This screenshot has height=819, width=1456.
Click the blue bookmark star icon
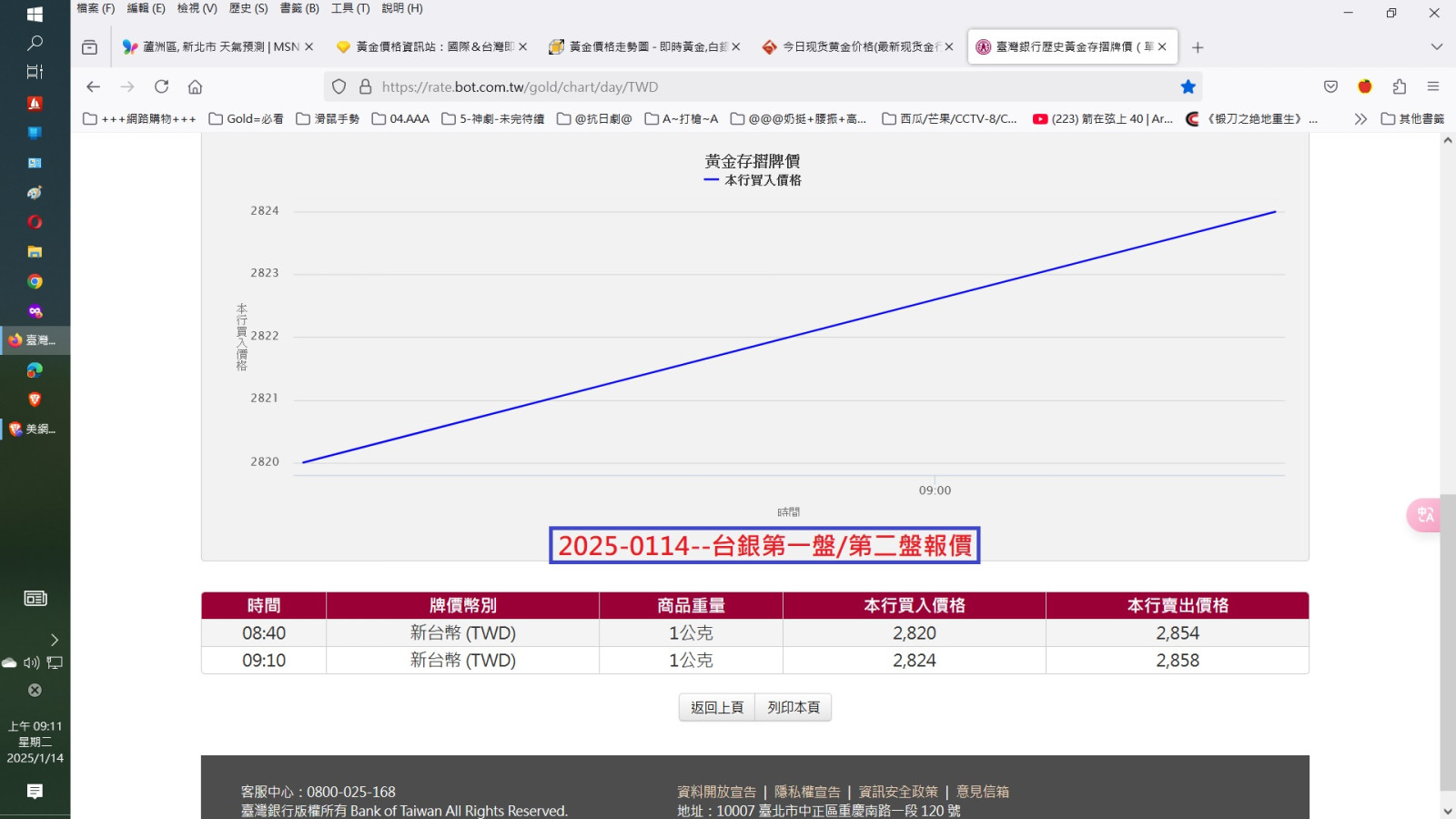coord(1188,86)
